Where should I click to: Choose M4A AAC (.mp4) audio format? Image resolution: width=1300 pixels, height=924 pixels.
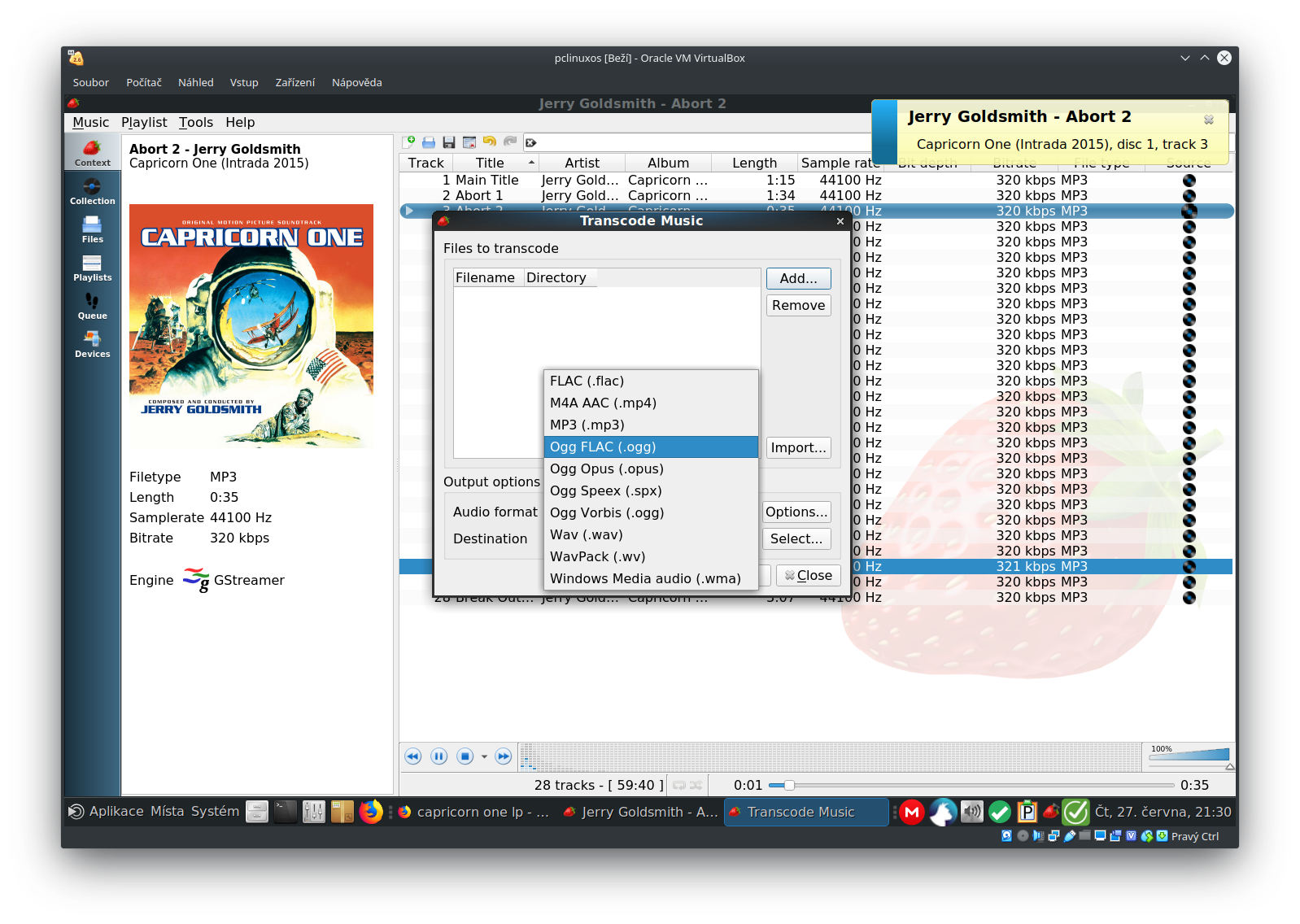pos(651,403)
